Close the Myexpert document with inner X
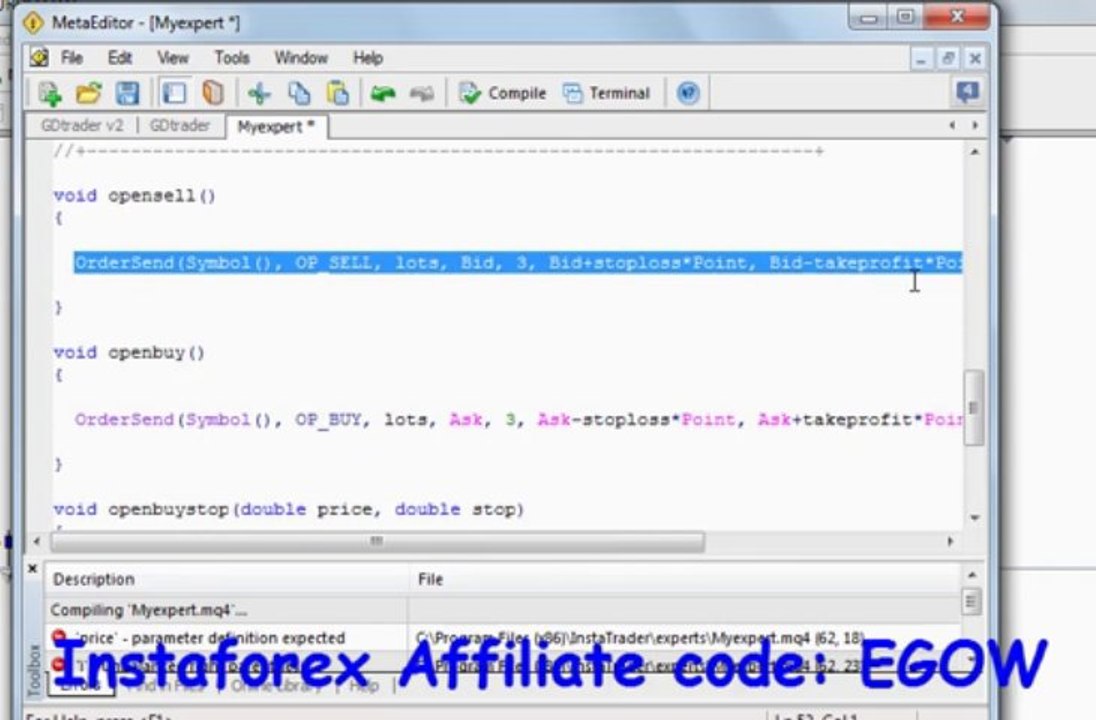Viewport: 1096px width, 720px height. pos(975,59)
